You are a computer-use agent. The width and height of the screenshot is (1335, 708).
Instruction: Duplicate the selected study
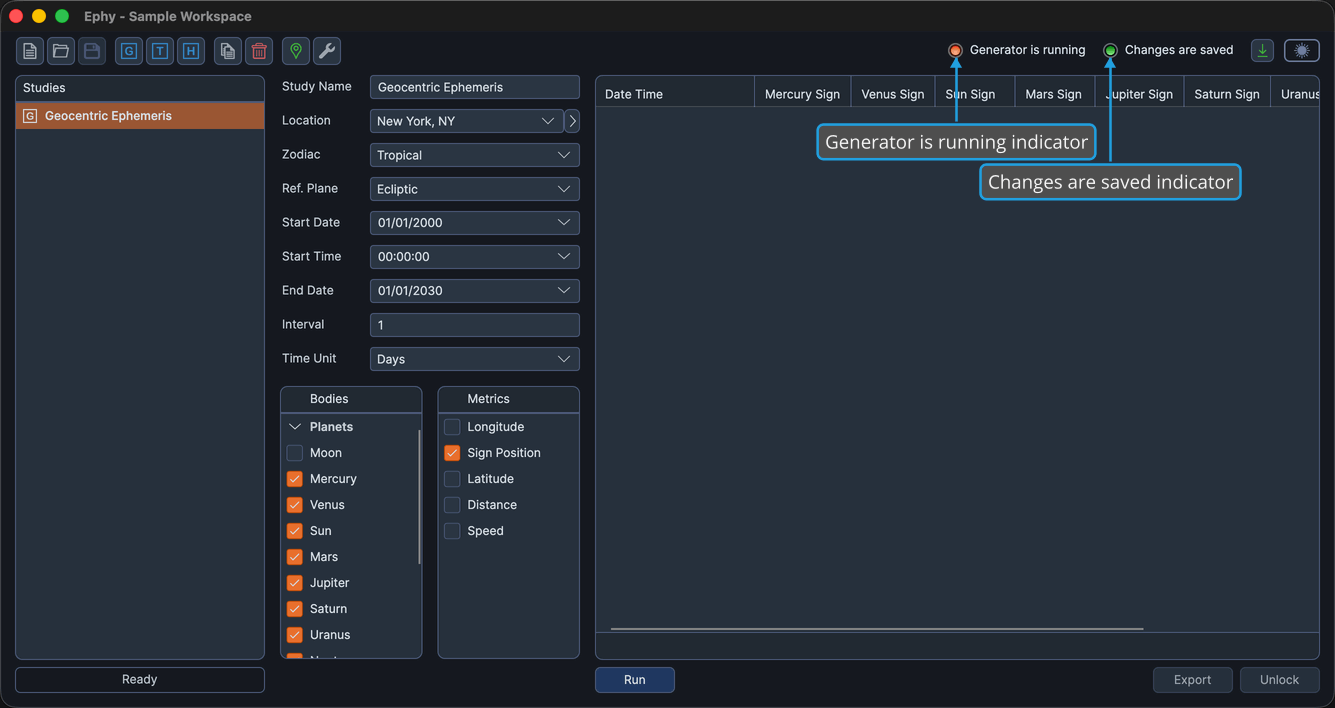228,51
